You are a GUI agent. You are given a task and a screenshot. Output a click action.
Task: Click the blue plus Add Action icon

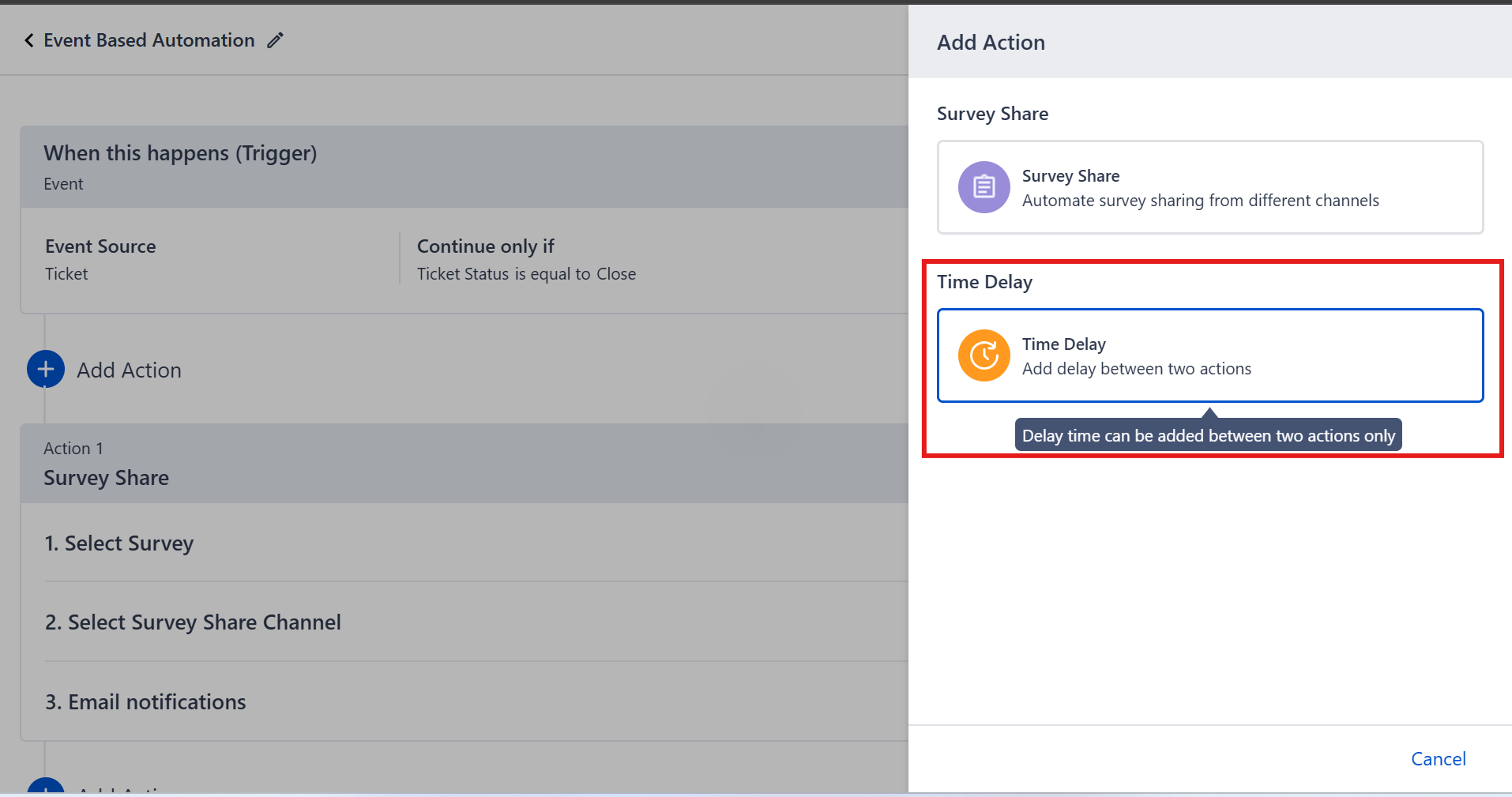[46, 370]
